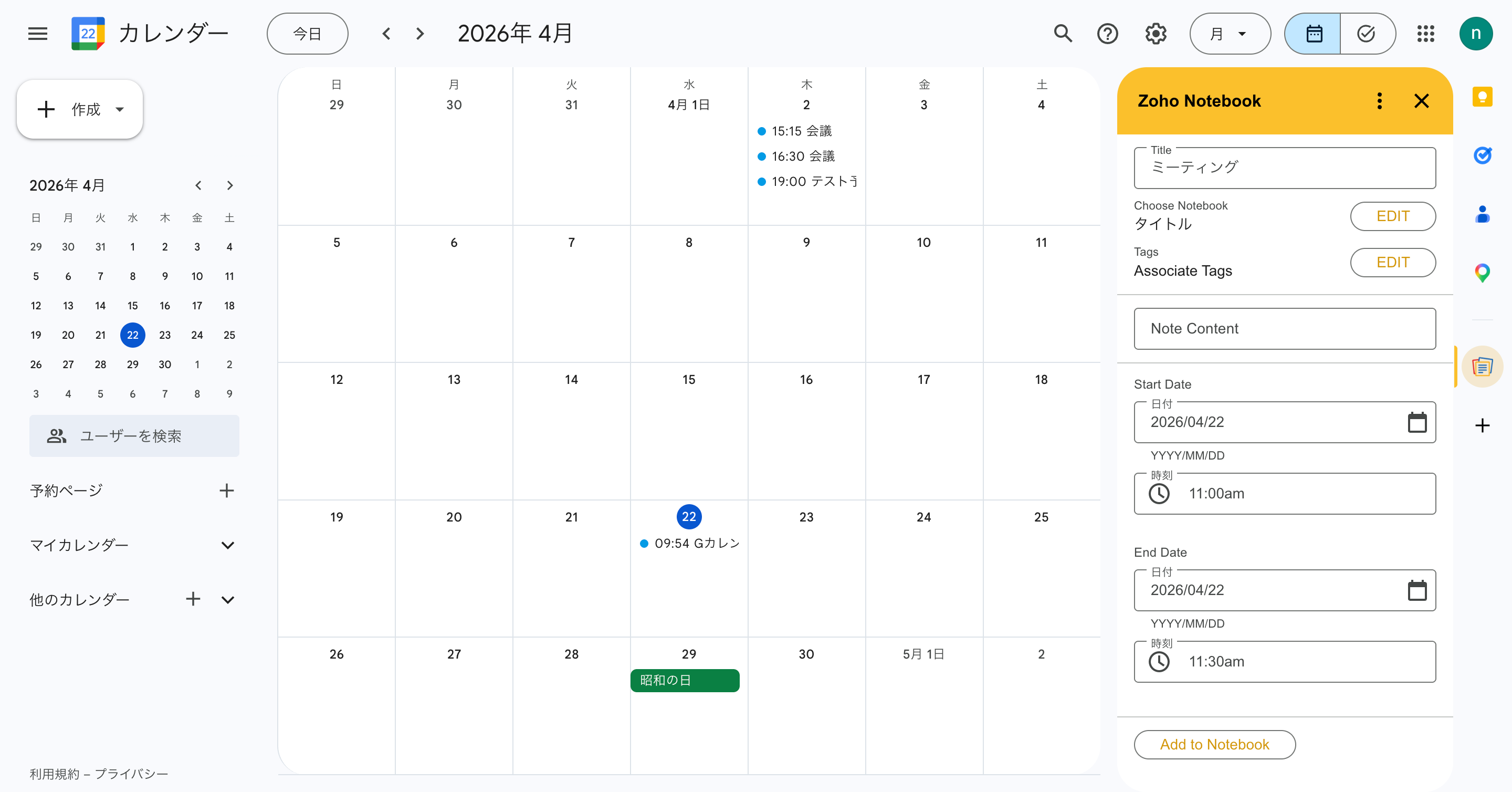Open the month view dropdown
The width and height of the screenshot is (1512, 792).
tap(1229, 34)
